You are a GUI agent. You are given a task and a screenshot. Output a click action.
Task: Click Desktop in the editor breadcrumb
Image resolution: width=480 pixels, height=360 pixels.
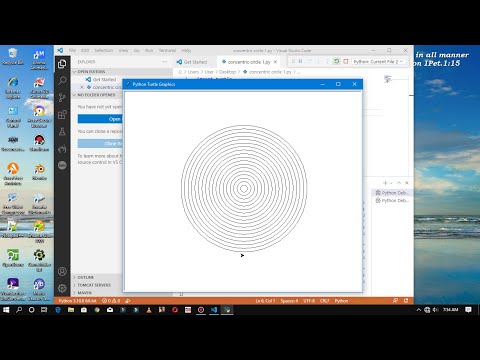click(x=228, y=72)
